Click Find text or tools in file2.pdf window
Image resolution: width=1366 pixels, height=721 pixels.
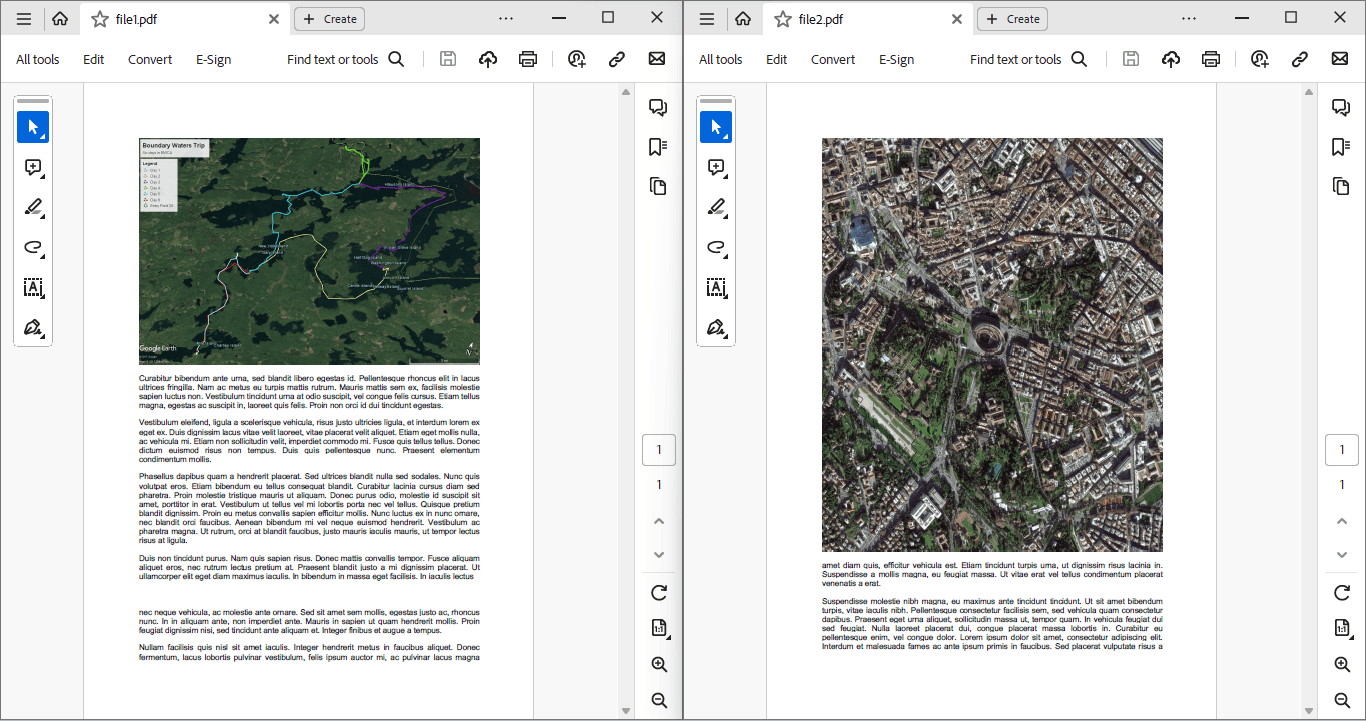click(1028, 59)
